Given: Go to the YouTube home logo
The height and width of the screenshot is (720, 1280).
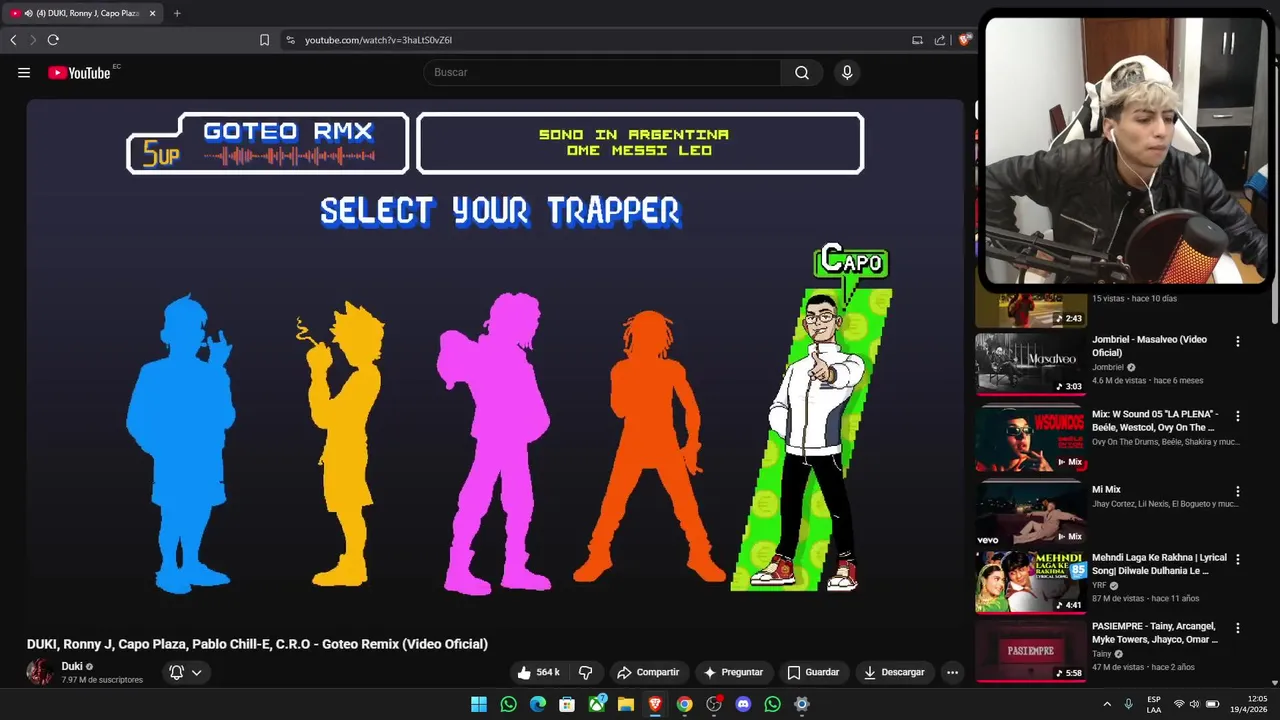Looking at the screenshot, I should click(79, 72).
